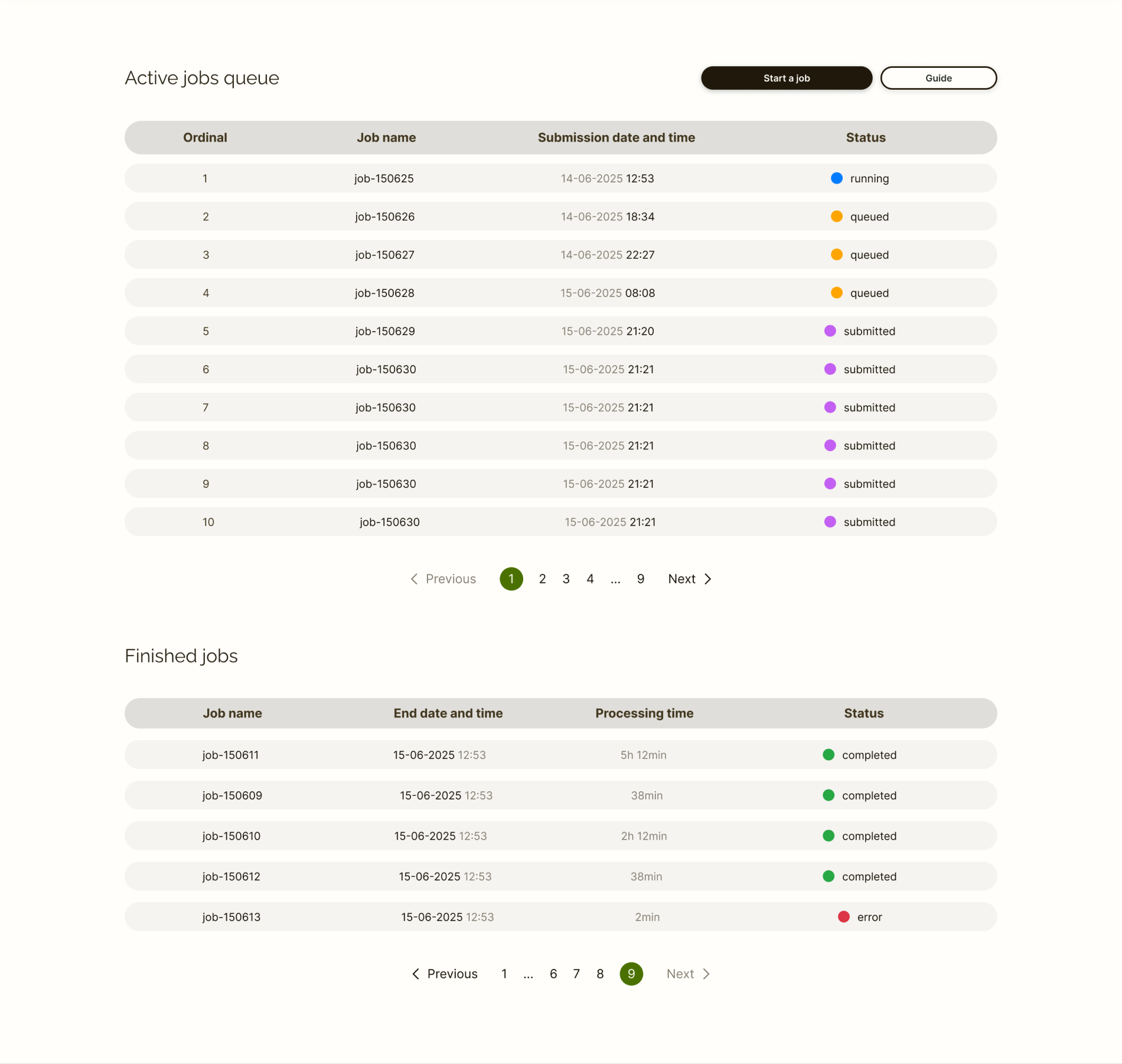Open page 7 of finished jobs
Viewport: 1122px width, 1064px height.
click(576, 974)
